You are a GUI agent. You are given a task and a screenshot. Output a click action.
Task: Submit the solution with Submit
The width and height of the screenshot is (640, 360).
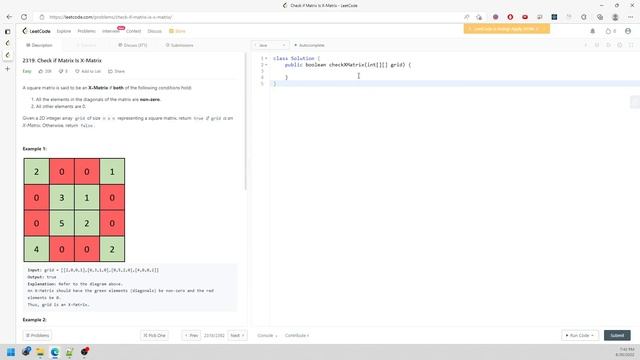tap(617, 336)
